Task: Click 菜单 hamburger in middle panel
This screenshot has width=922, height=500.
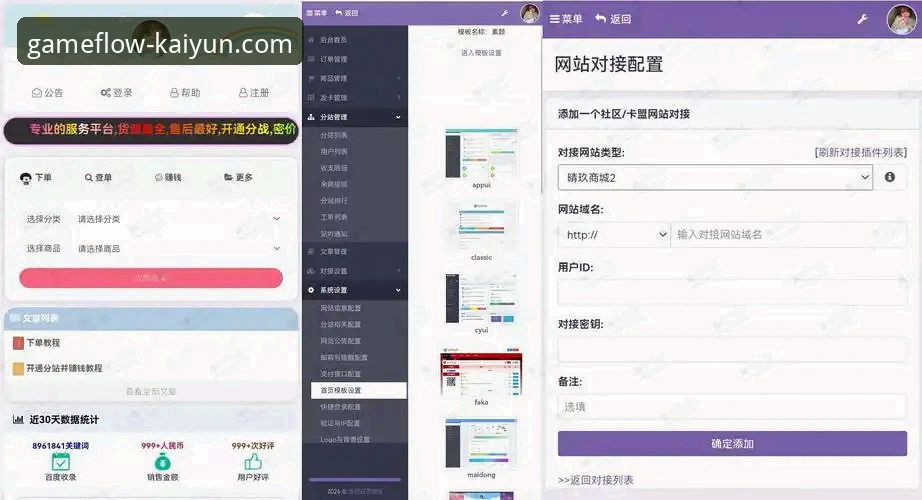Action: click(x=317, y=12)
